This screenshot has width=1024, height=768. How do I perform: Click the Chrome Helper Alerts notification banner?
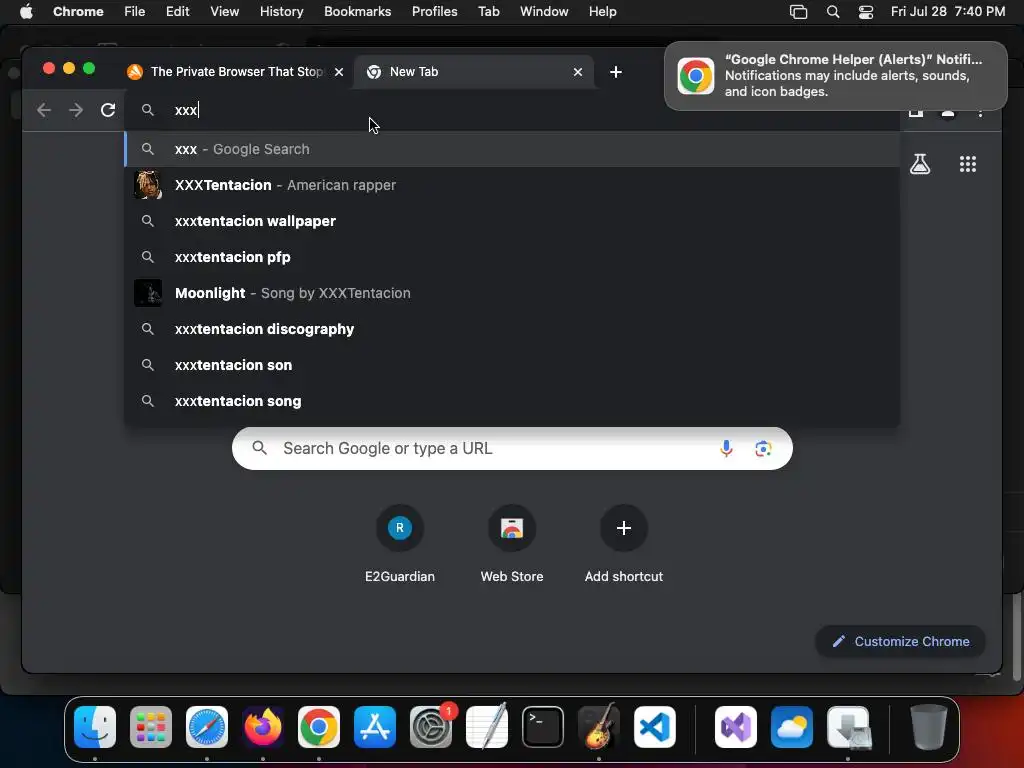point(835,76)
